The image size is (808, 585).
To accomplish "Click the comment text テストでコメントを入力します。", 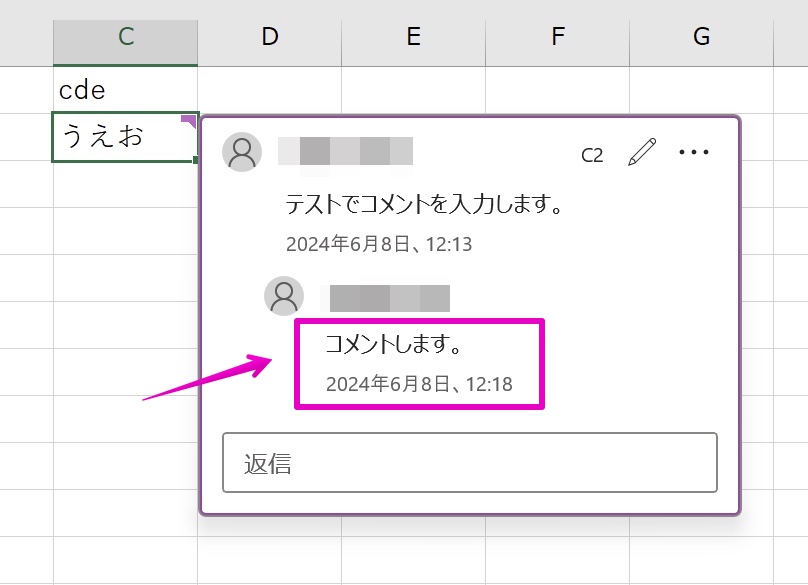I will tap(424, 204).
